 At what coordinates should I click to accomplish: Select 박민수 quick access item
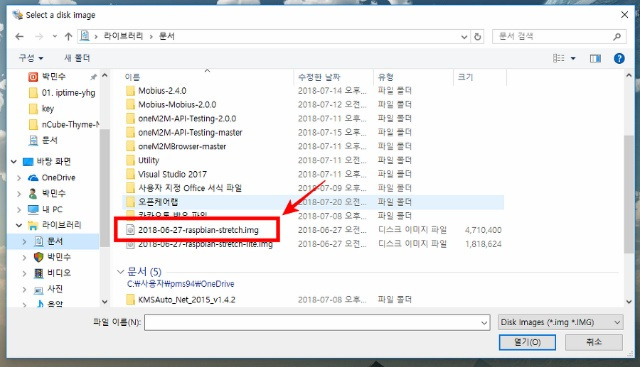coord(54,76)
